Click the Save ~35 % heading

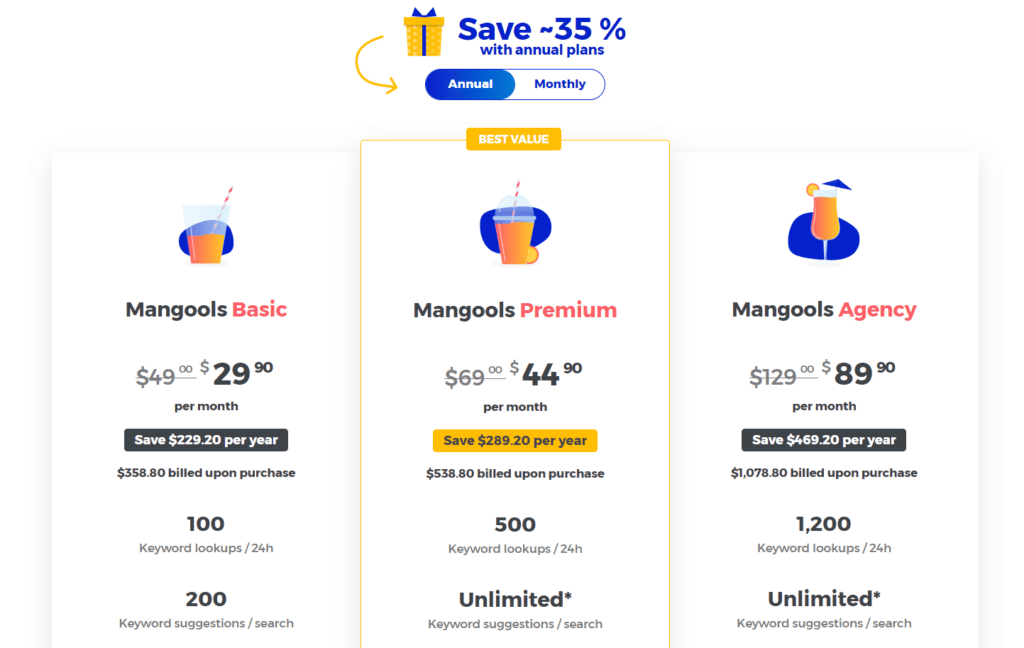(542, 29)
